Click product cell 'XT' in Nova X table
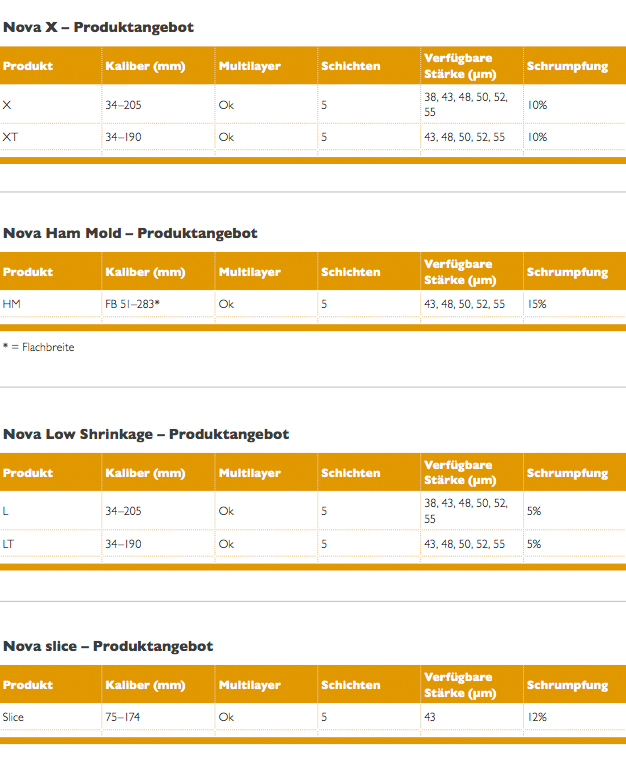 coord(10,137)
